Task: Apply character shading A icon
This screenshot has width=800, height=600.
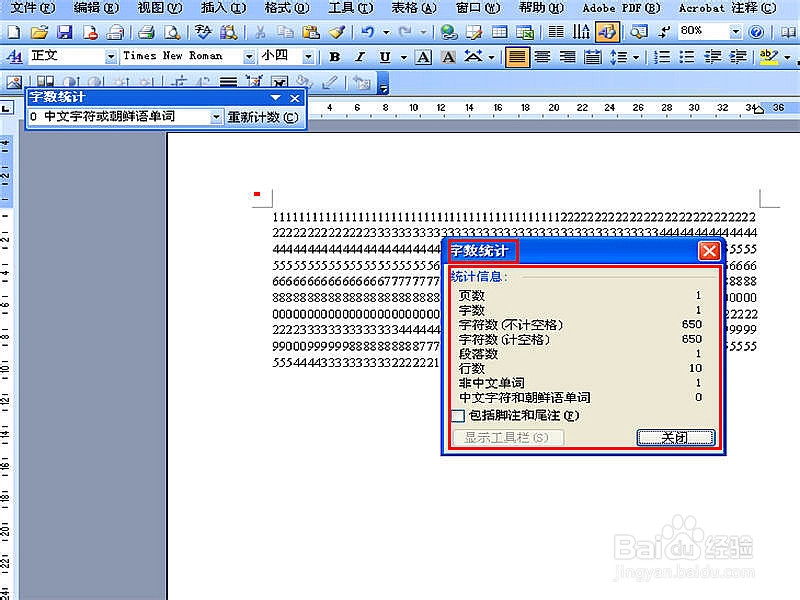Action: coord(448,57)
